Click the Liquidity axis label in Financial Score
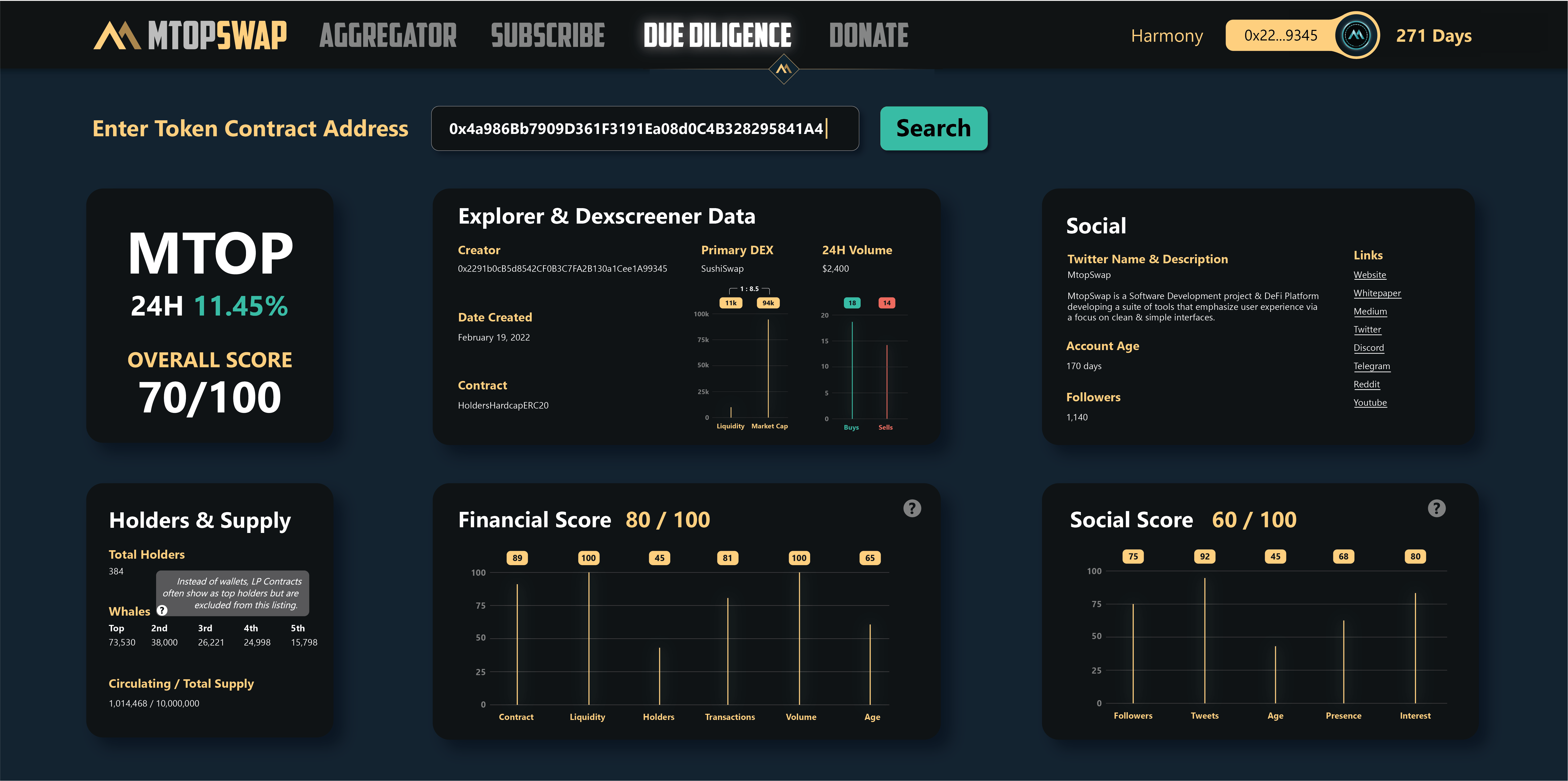The image size is (1568, 781). 587,717
